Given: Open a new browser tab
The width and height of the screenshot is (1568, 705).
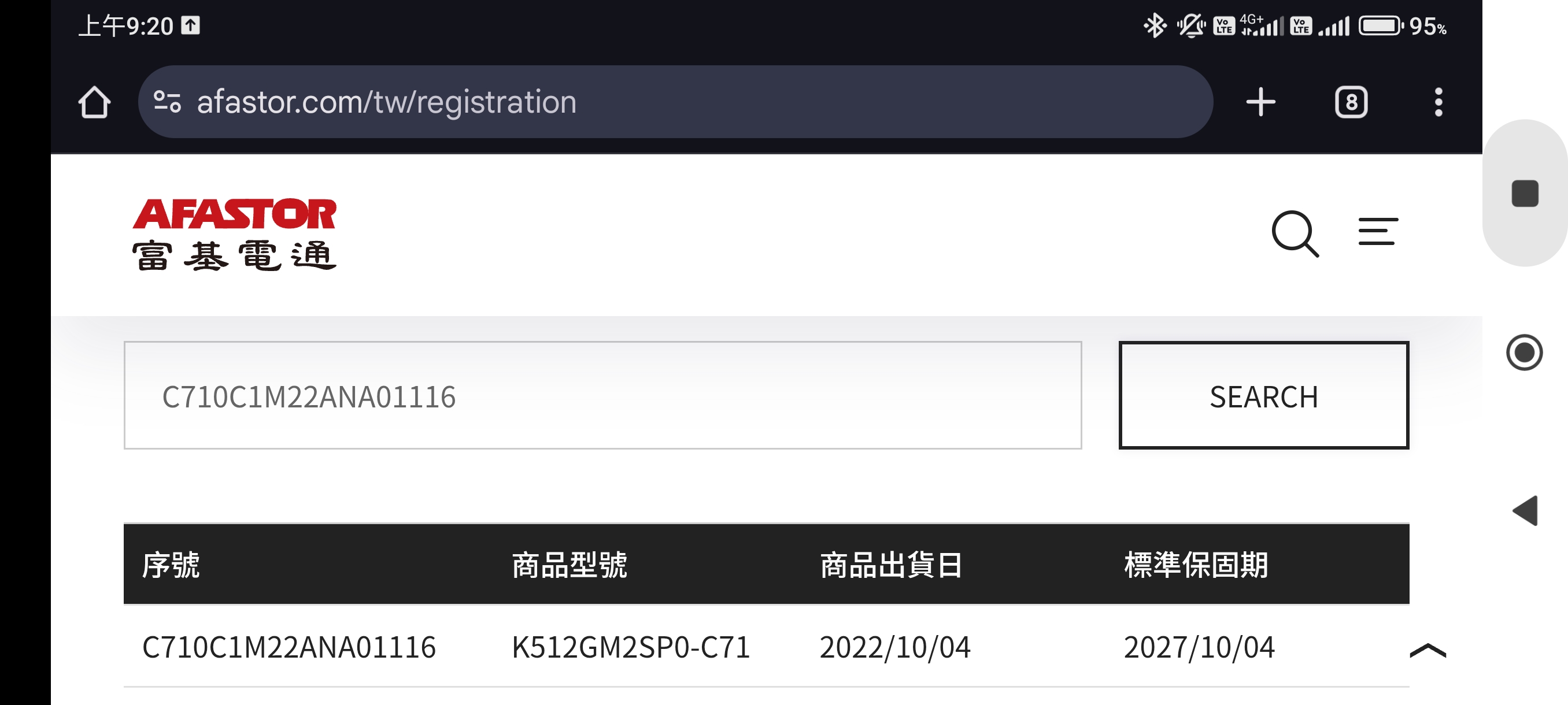Looking at the screenshot, I should [x=1260, y=102].
